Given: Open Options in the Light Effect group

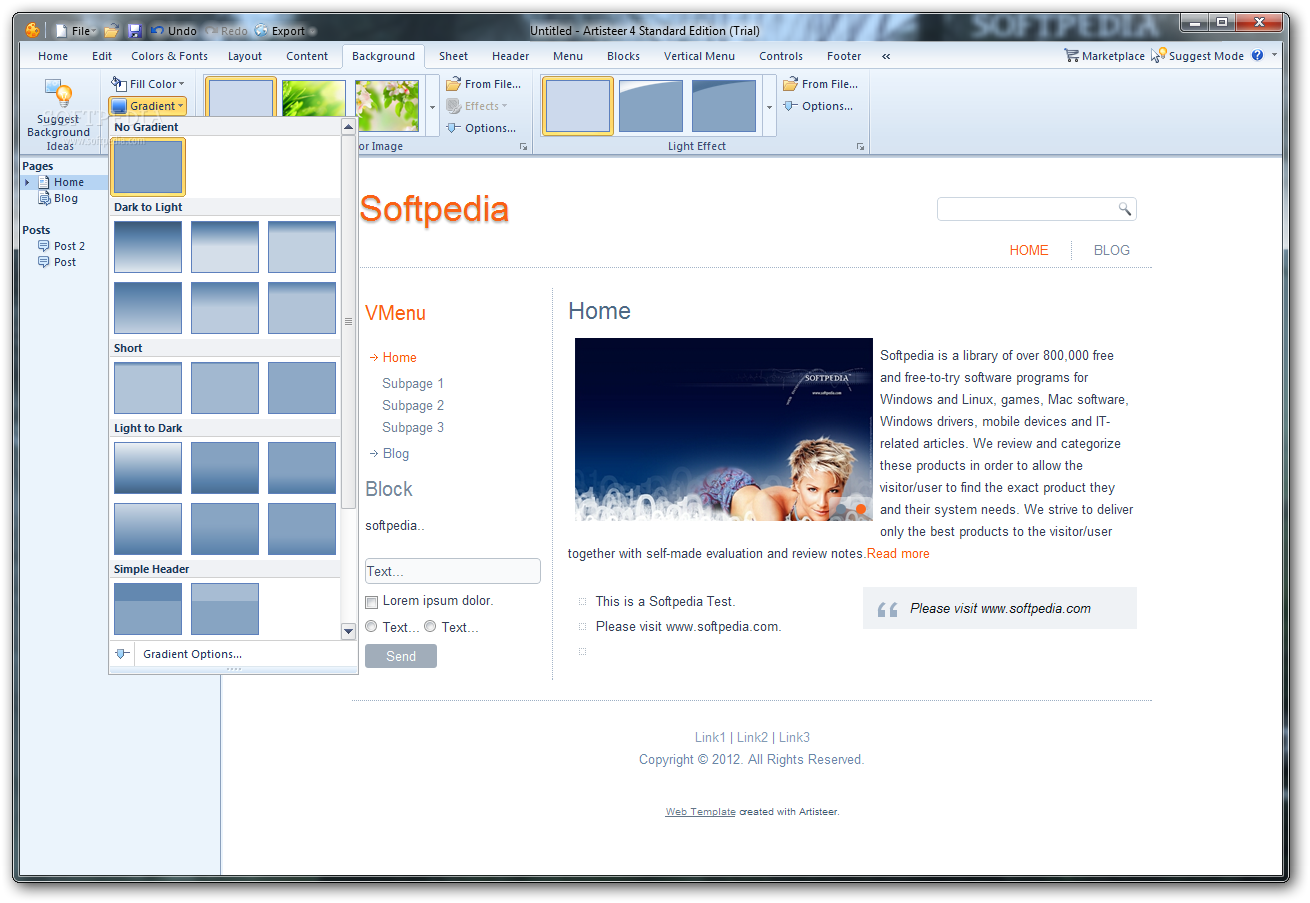Looking at the screenshot, I should (x=818, y=106).
